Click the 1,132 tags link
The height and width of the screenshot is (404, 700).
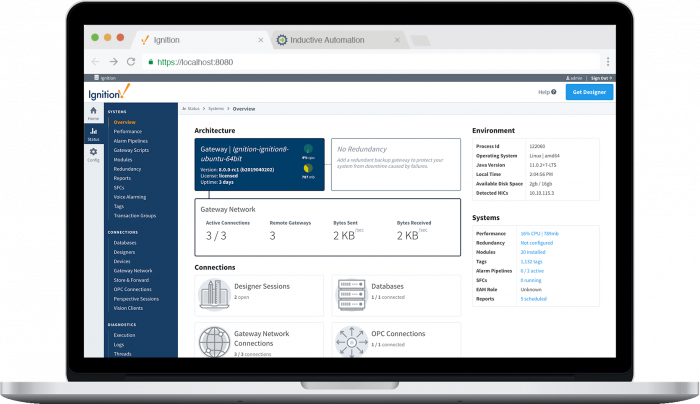pyautogui.click(x=531, y=262)
